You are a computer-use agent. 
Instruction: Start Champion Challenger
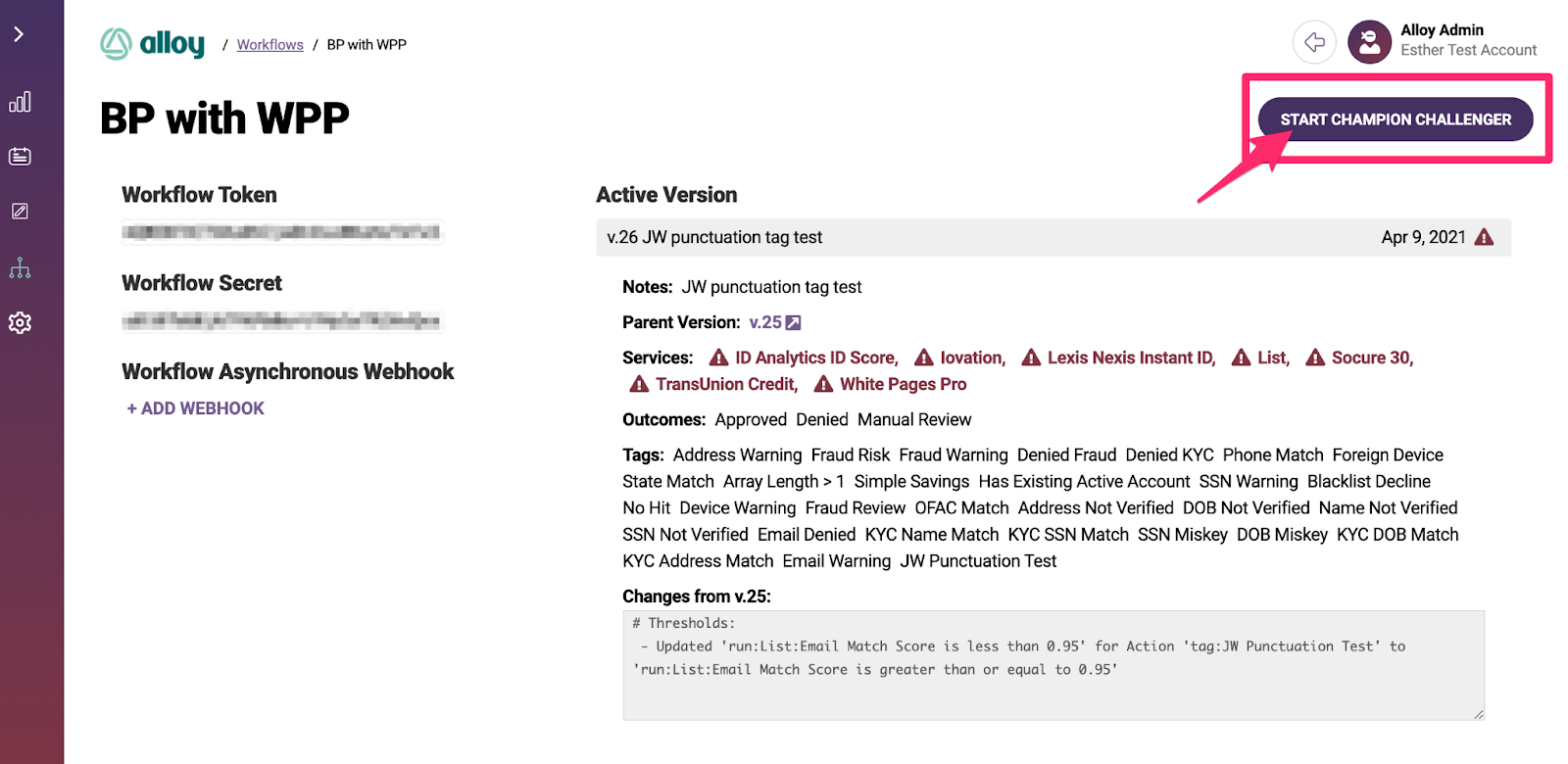(x=1396, y=119)
